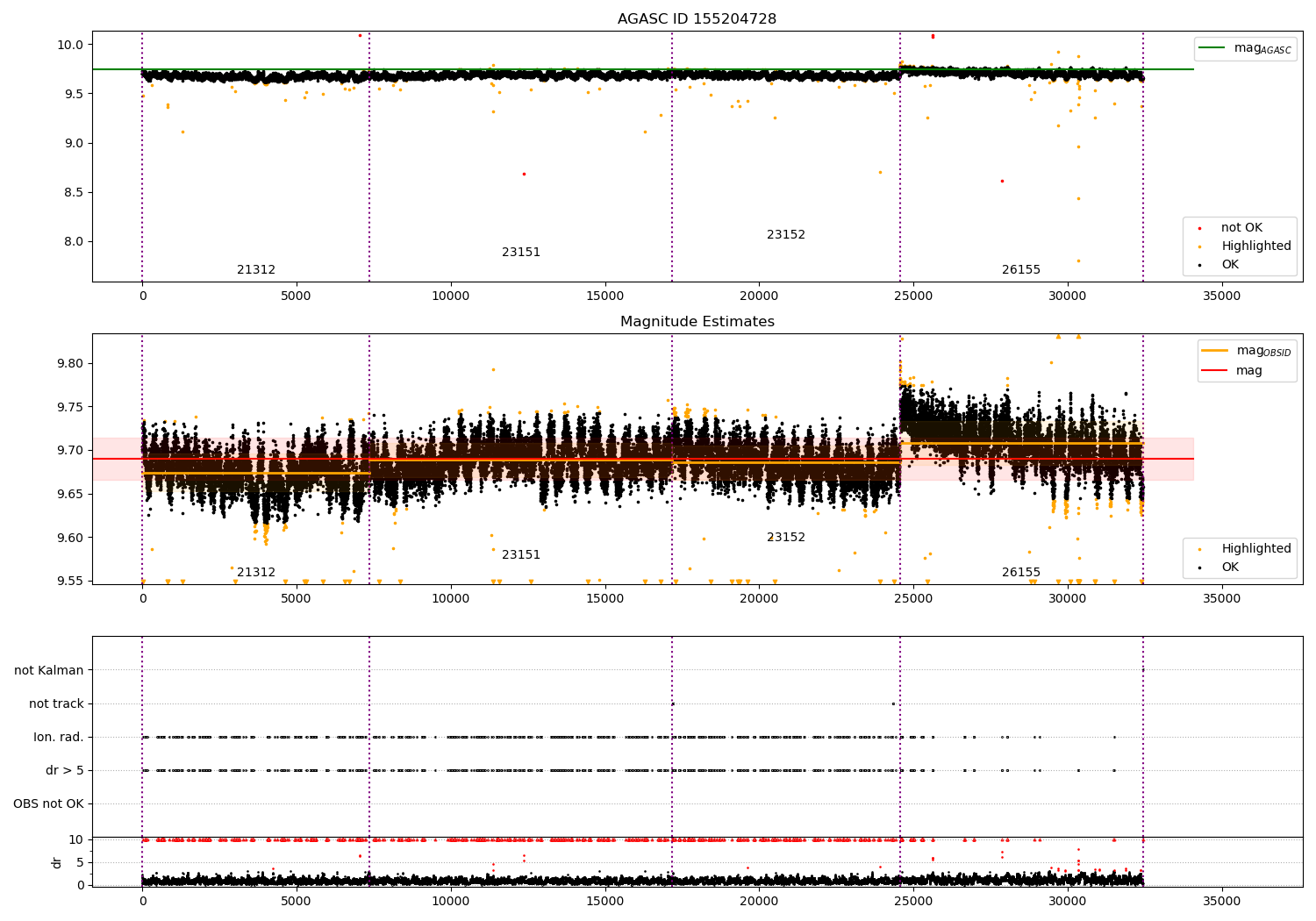
Task: Click the plot title AGASC ID 155204728
Action: (x=697, y=19)
